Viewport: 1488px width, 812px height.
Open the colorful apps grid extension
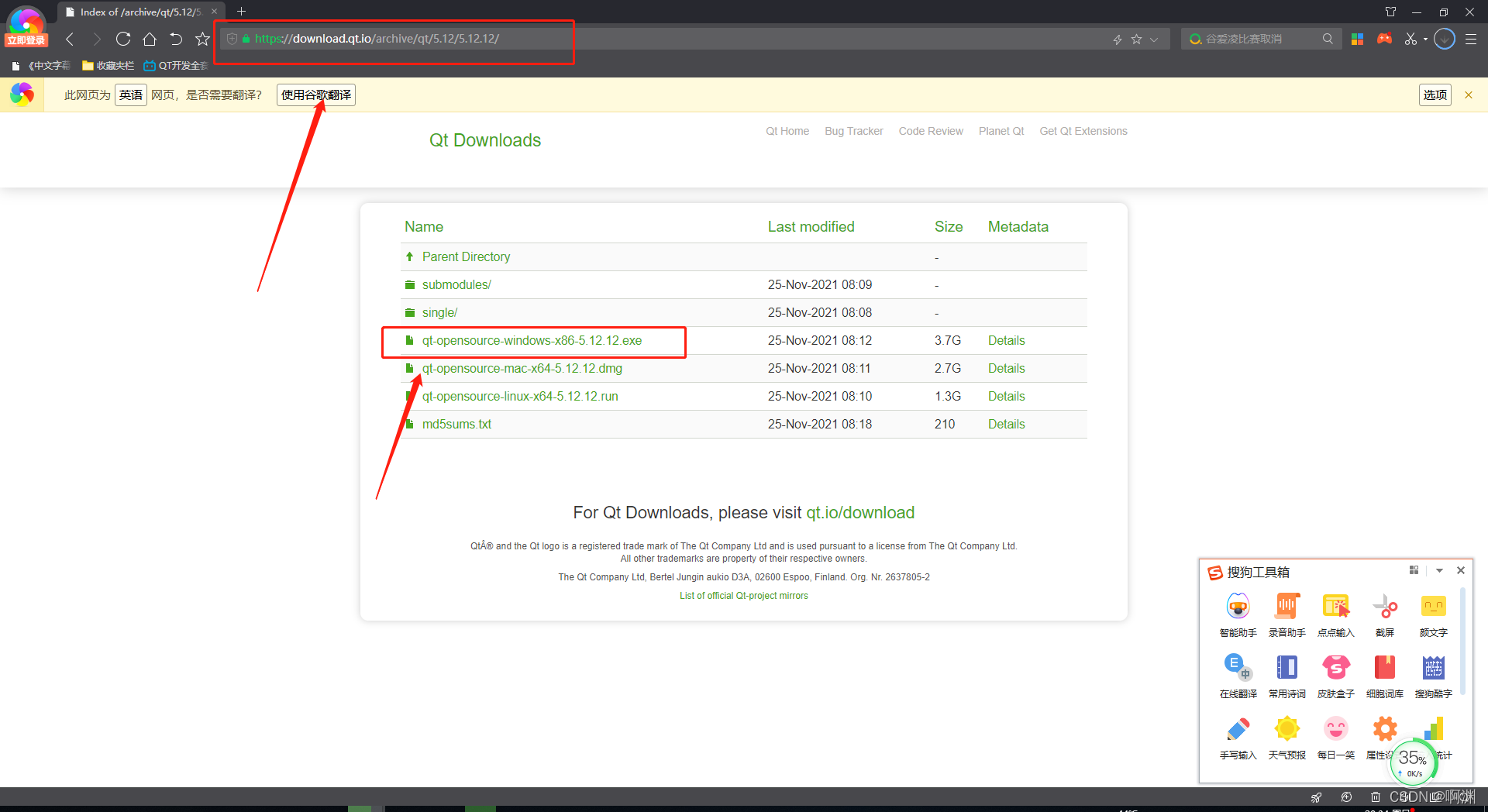(1357, 39)
